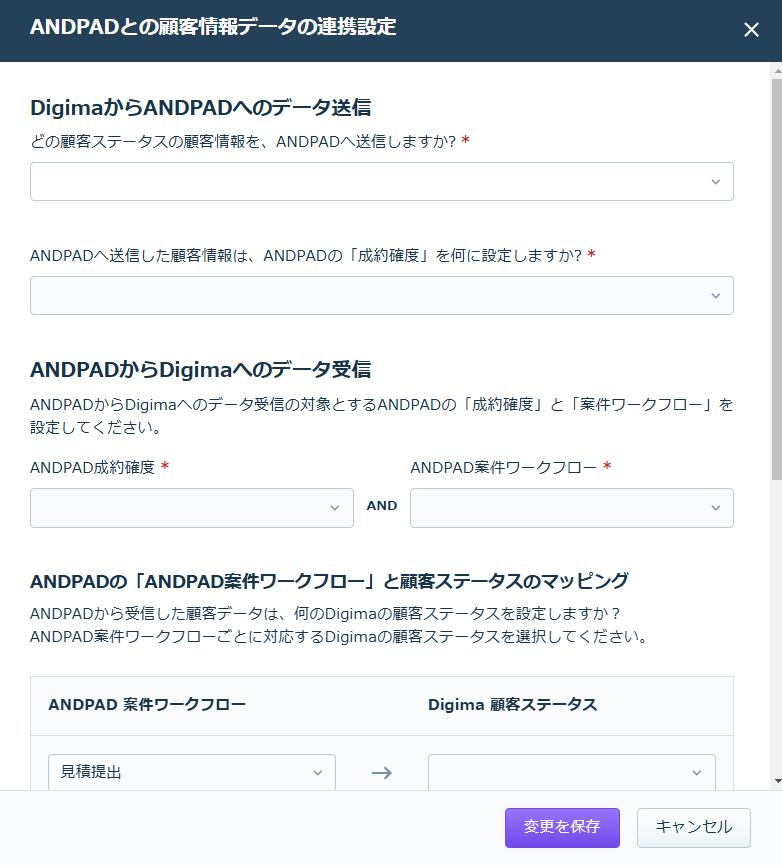Click the scrollbar up arrow
782x865 pixels.
click(x=778, y=71)
